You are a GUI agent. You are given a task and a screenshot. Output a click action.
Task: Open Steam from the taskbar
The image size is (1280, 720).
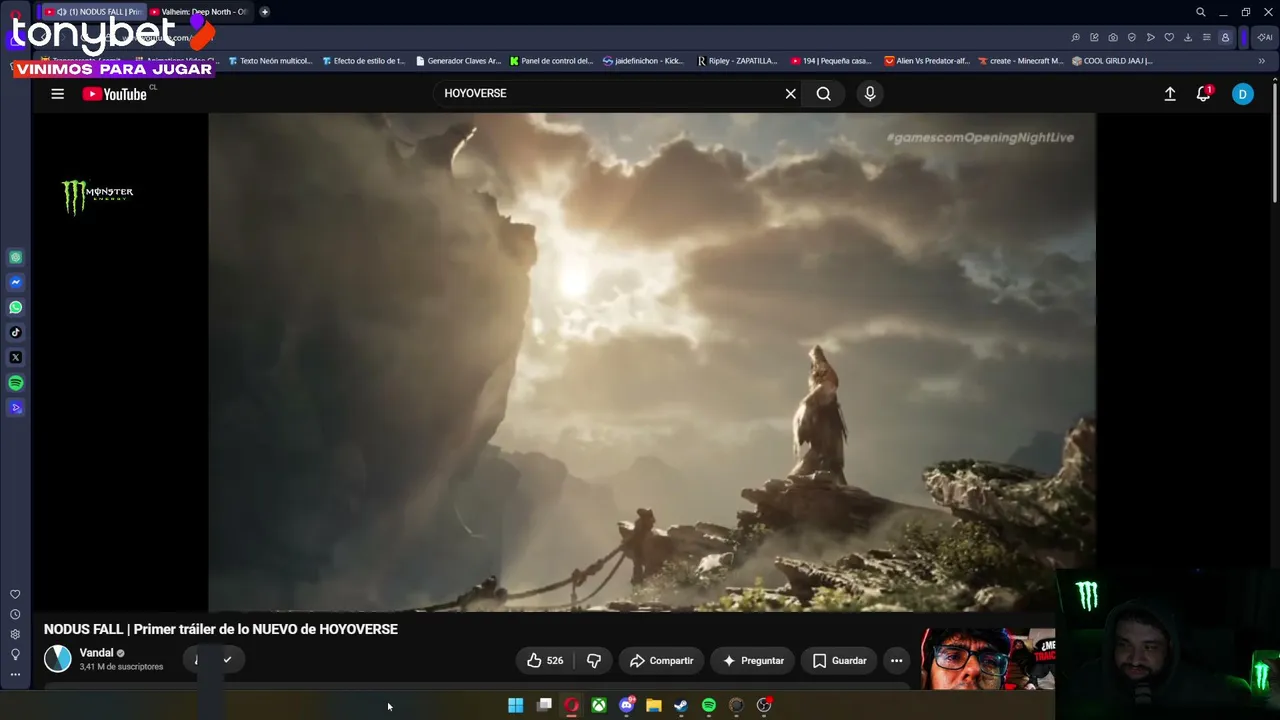pyautogui.click(x=681, y=706)
